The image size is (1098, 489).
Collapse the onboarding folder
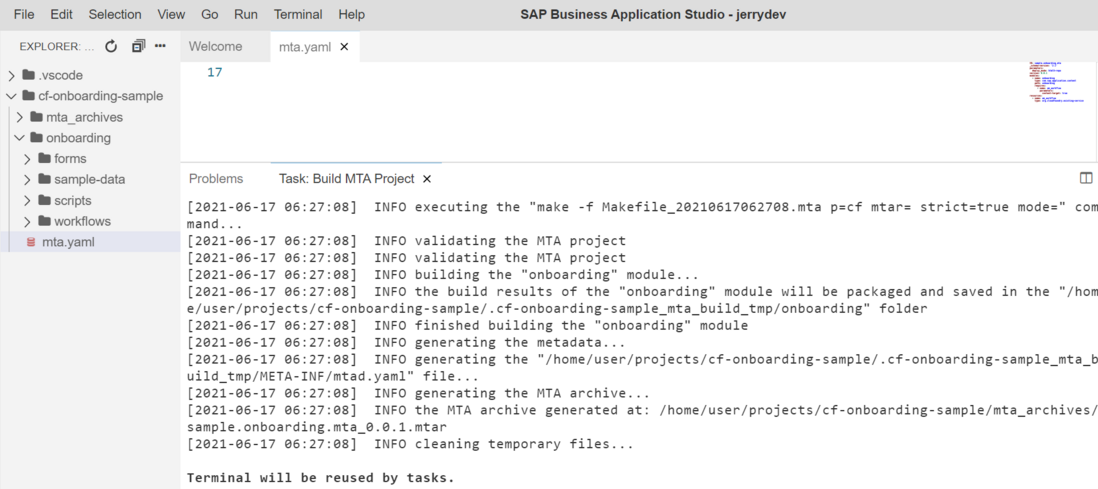20,138
